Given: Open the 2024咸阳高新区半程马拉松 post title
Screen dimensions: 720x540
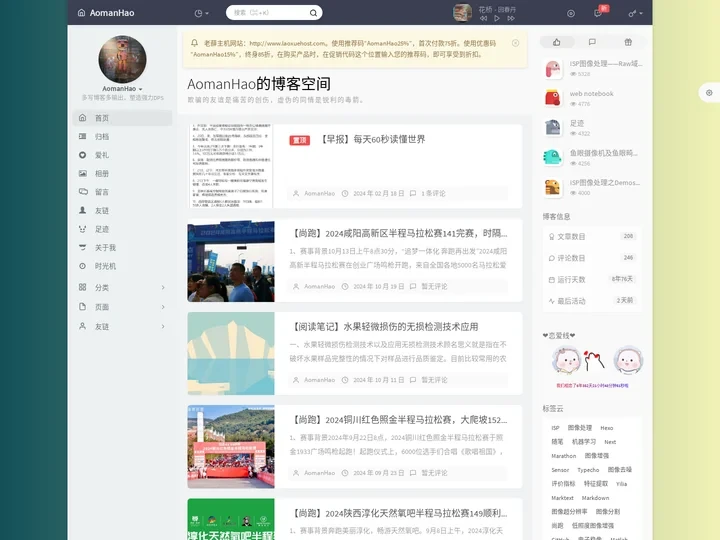Looking at the screenshot, I should [399, 233].
